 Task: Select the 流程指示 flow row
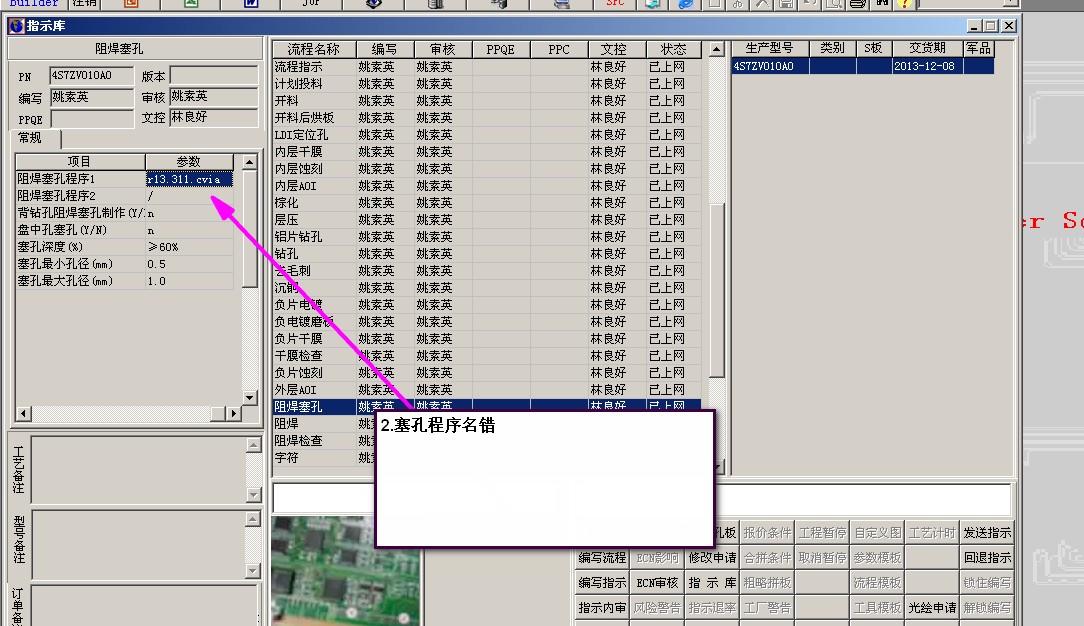coord(487,67)
